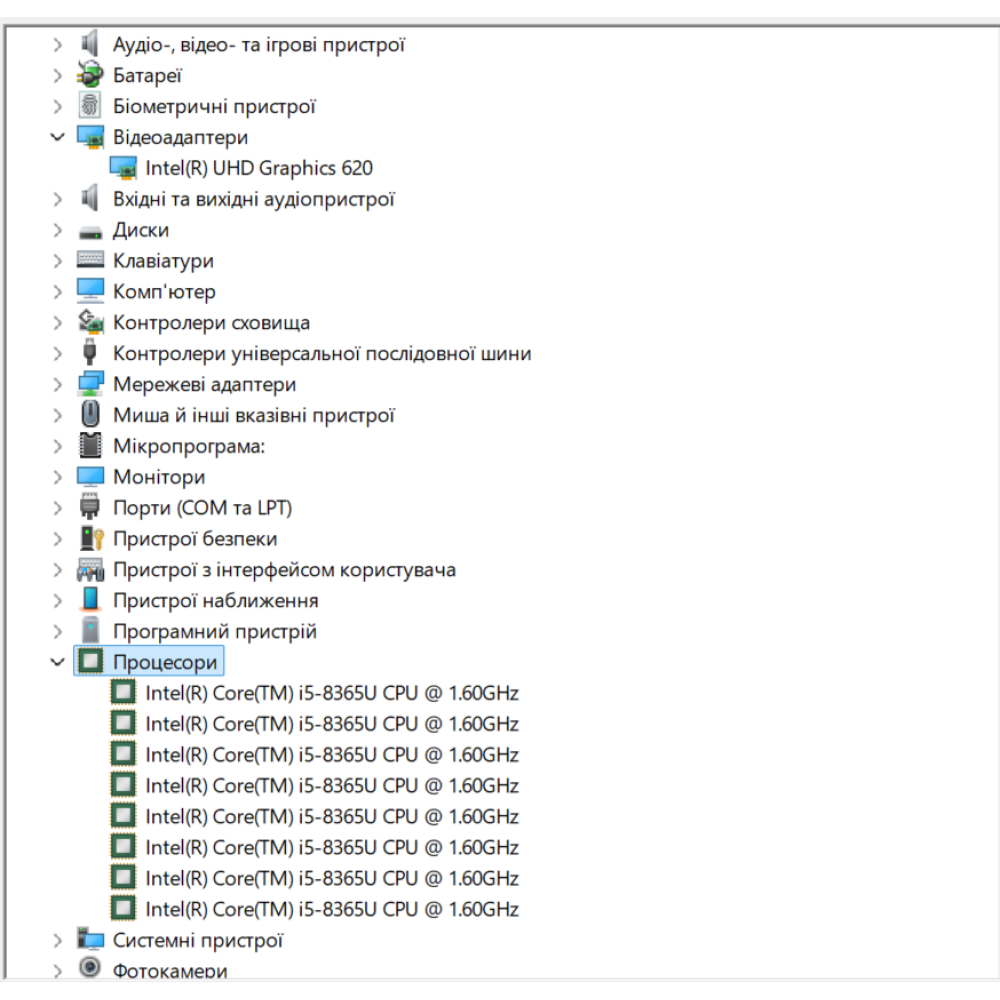The image size is (1000, 1000).
Task: Click the Пристрої безпеки key icon
Action: click(x=90, y=539)
